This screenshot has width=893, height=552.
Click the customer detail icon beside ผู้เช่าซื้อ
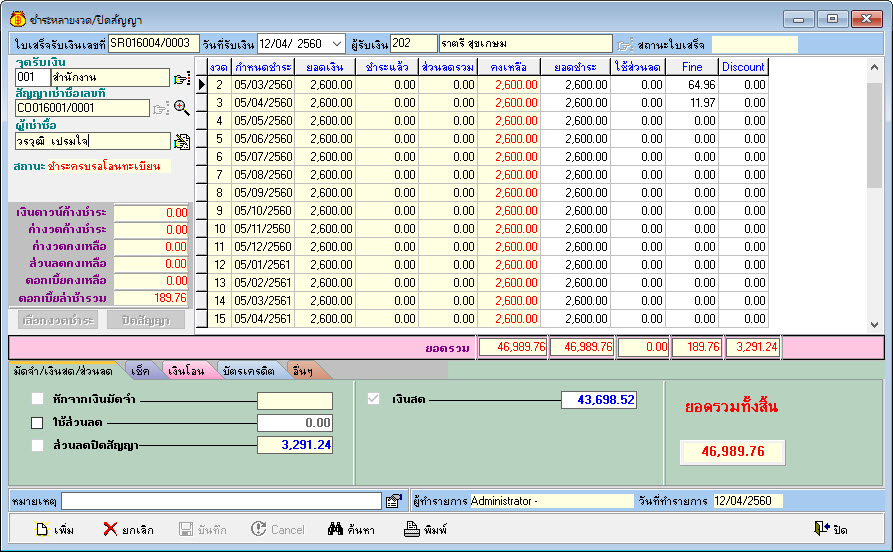tap(182, 141)
